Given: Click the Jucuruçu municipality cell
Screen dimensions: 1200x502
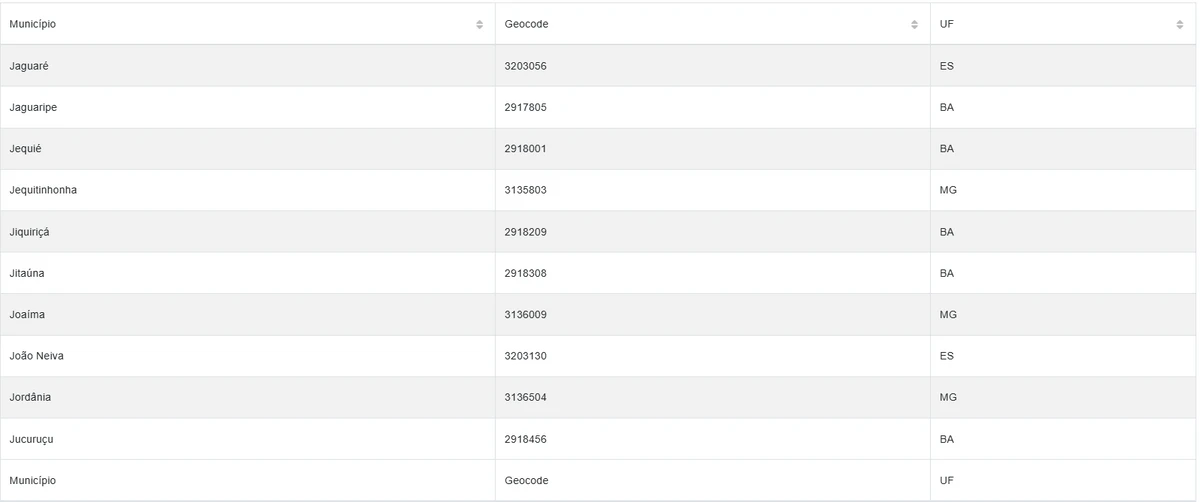Looking at the screenshot, I should [30, 439].
